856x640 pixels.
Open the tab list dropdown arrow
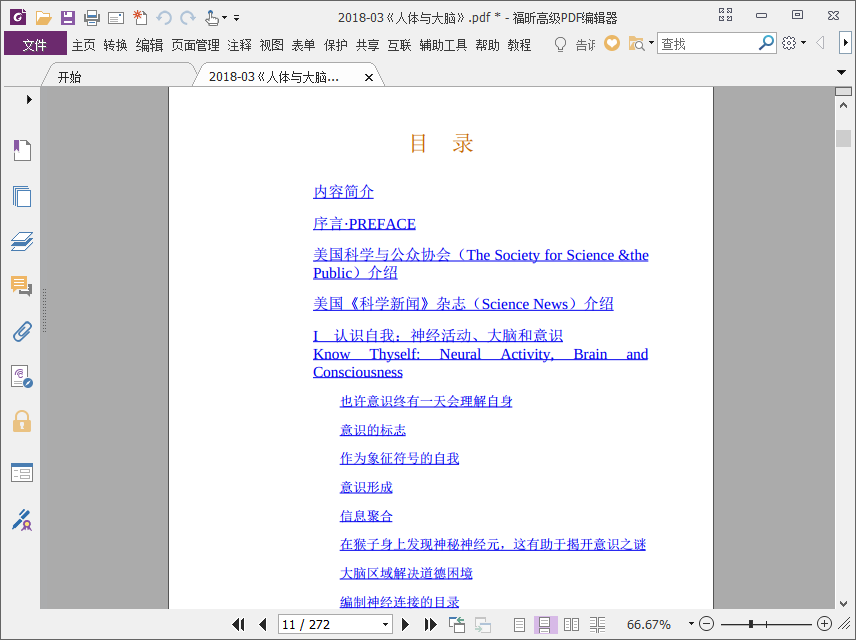click(x=841, y=72)
